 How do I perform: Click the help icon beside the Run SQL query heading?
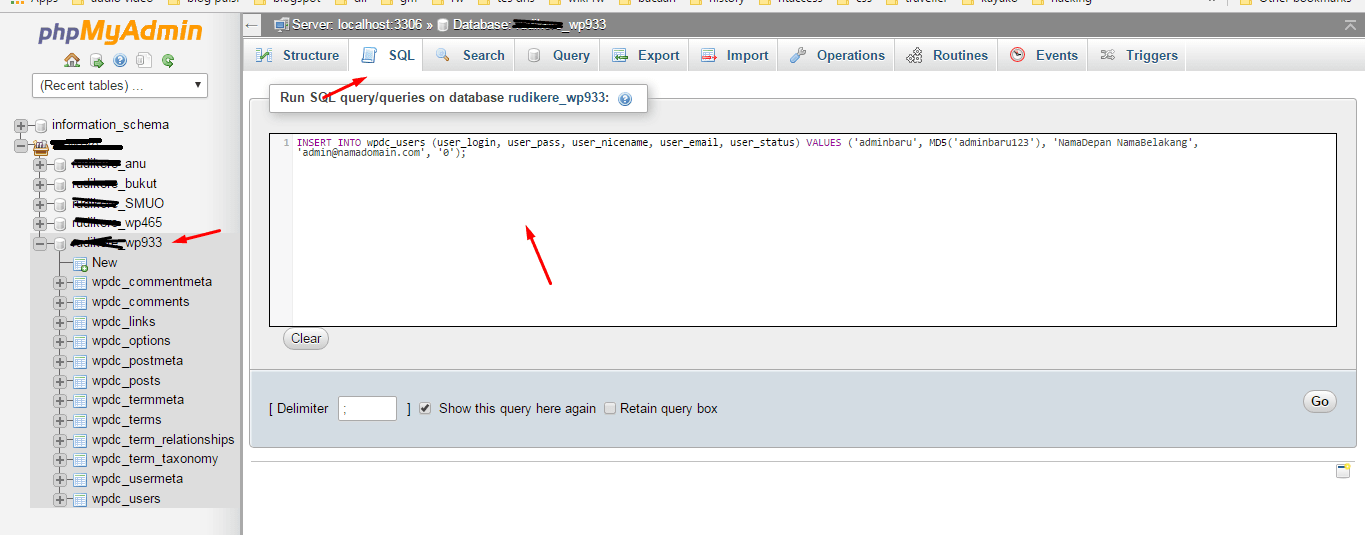coord(625,99)
